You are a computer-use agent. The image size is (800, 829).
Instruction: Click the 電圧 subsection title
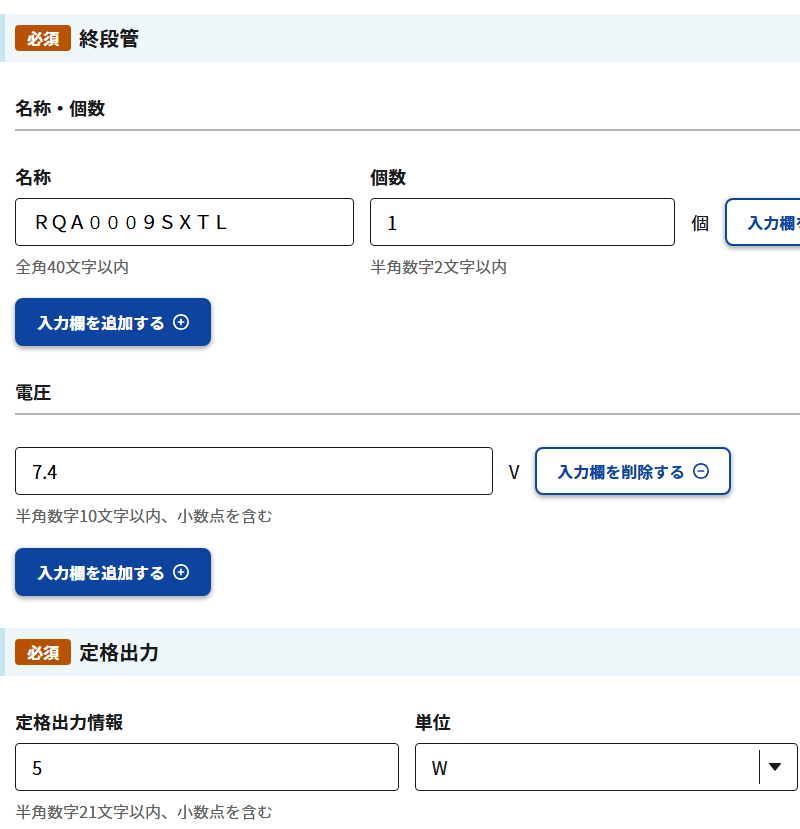(x=33, y=393)
